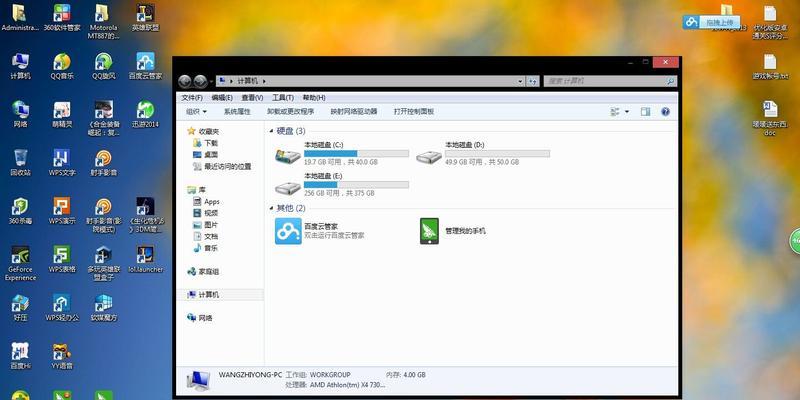
Task: Click the Explorer forward navigation arrow
Action: click(201, 81)
